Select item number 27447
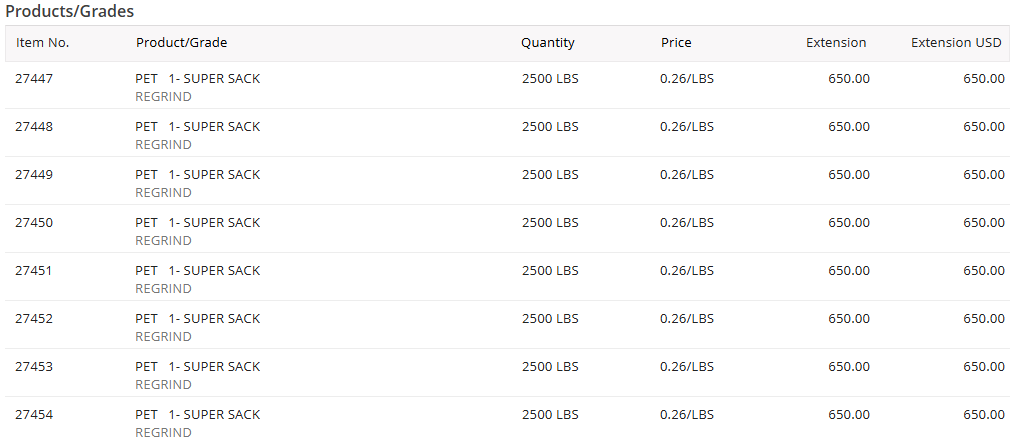1014x444 pixels. tap(34, 79)
